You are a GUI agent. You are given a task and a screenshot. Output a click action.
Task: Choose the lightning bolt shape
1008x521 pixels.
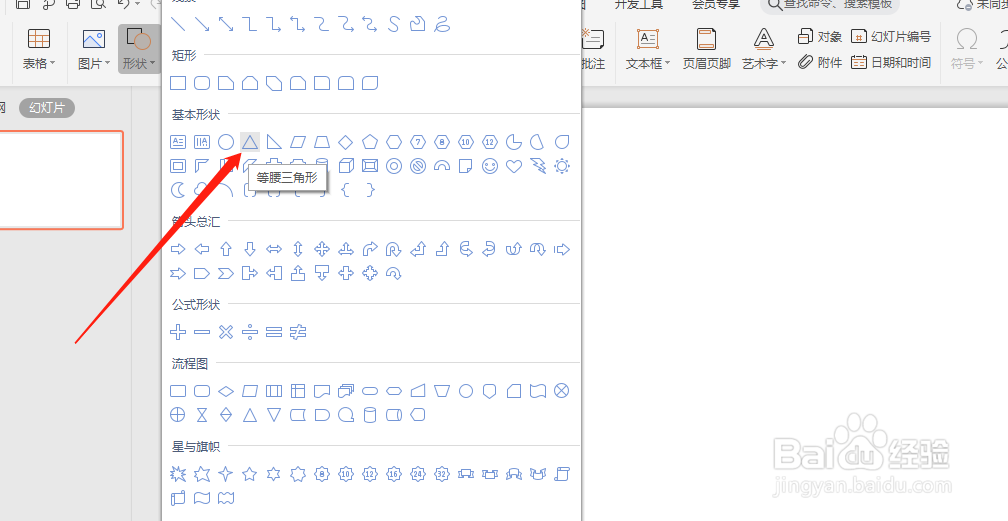tap(538, 167)
